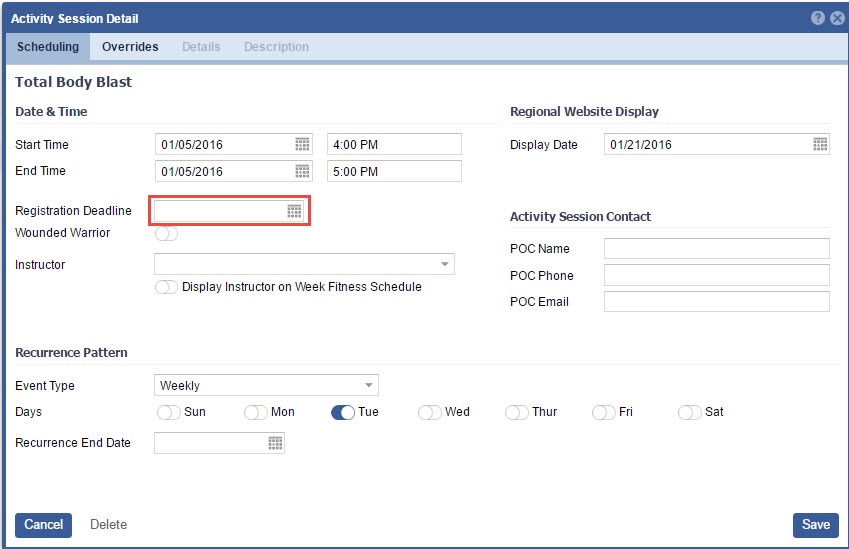Viewport: 849px width, 549px height.
Task: Click the help question mark icon
Action: [x=818, y=18]
